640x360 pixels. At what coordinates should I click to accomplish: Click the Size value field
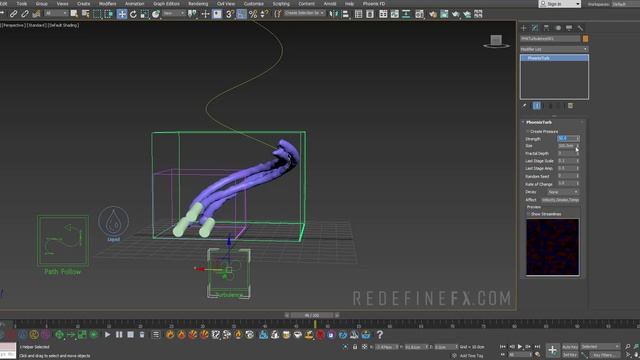coord(567,146)
